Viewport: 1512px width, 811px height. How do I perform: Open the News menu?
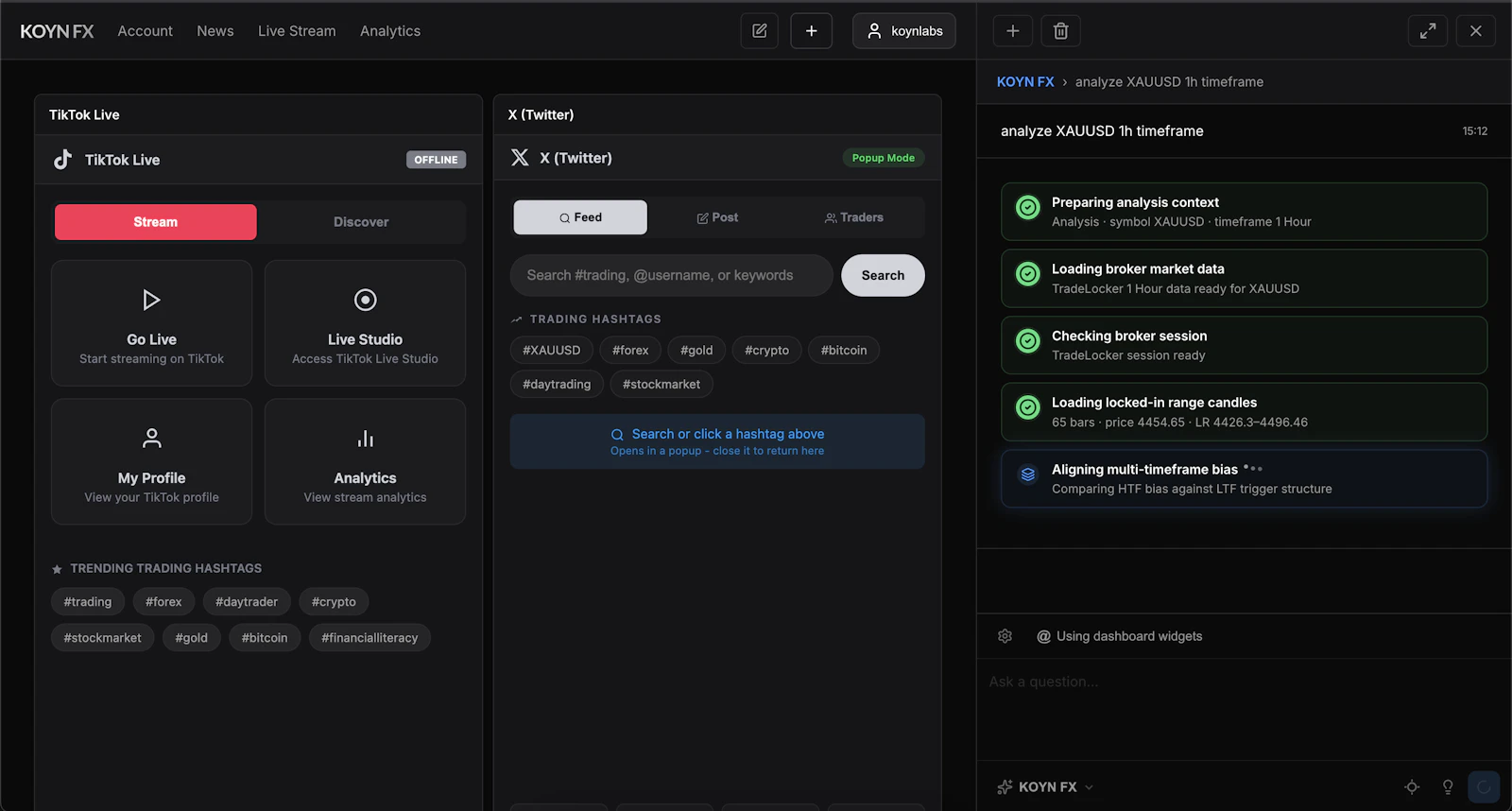(215, 31)
